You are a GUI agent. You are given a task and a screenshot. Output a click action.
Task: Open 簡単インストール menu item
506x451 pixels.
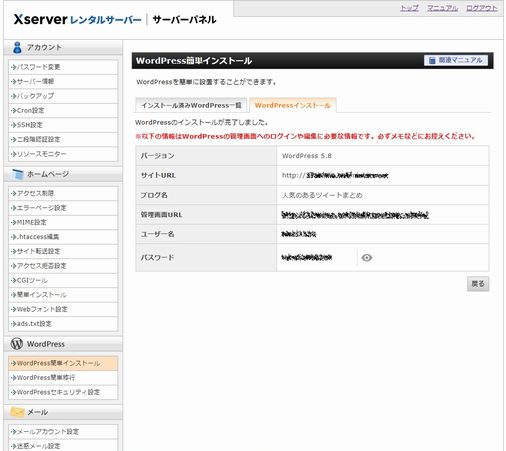pos(63,295)
